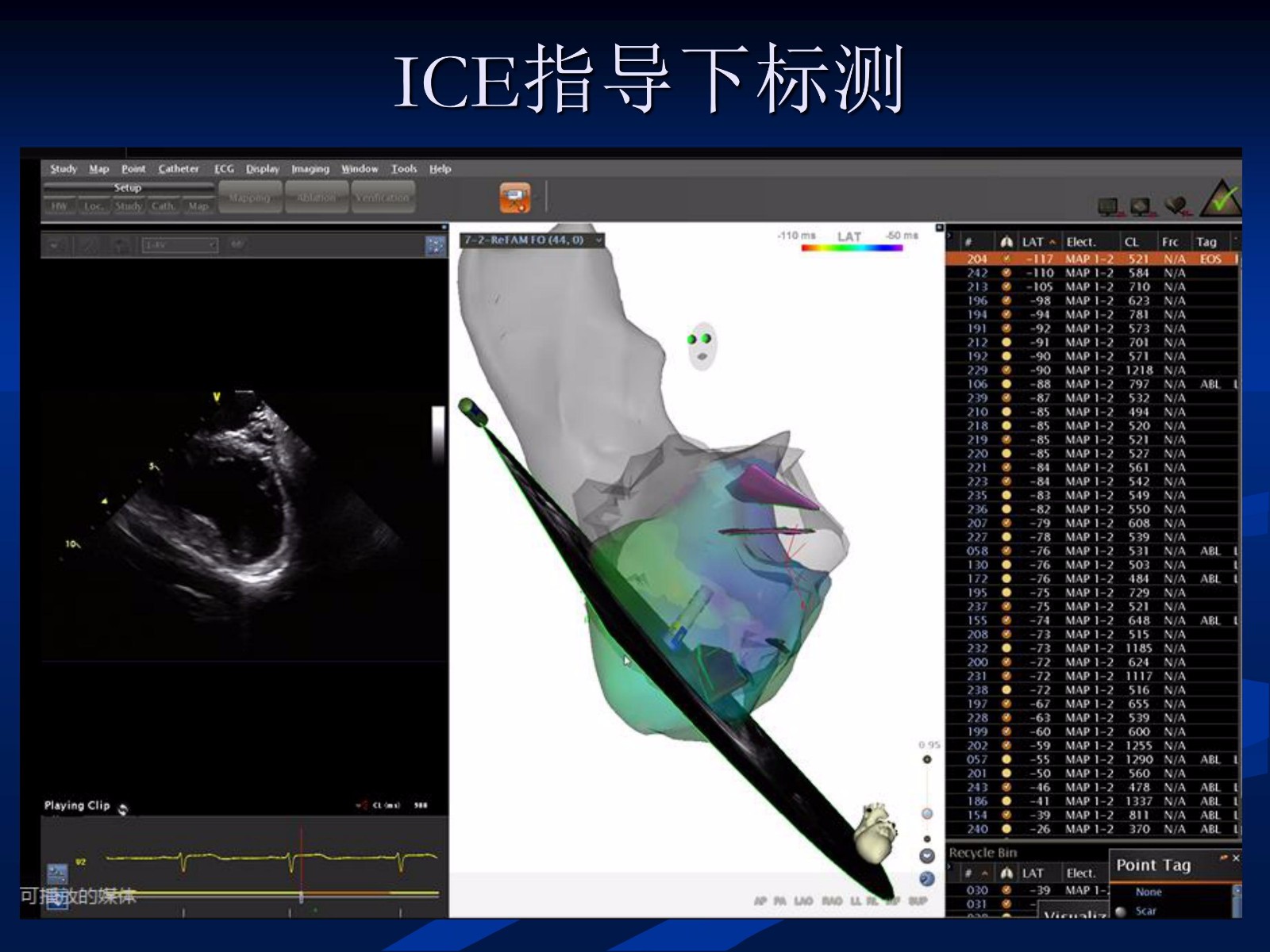Click the LAT color bar

(x=852, y=248)
